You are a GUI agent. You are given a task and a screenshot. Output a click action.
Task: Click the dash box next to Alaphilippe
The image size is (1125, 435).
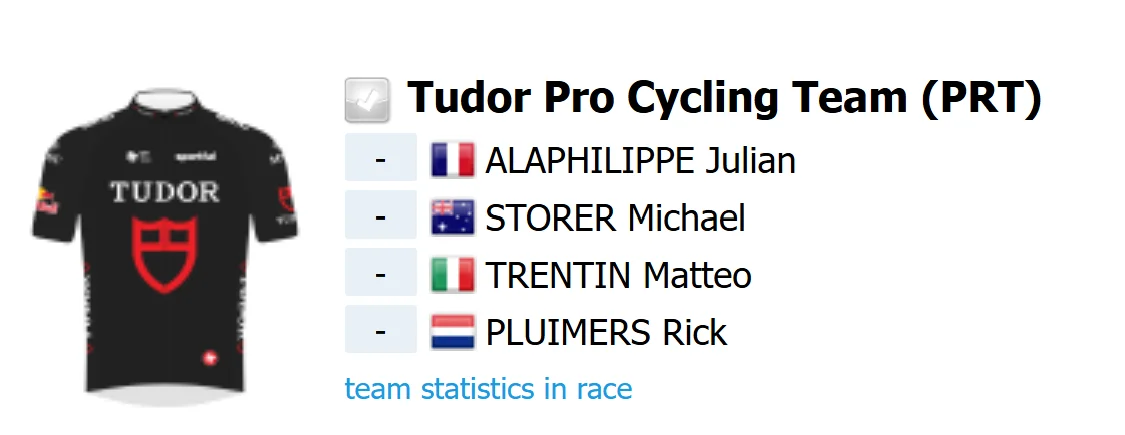coord(381,157)
